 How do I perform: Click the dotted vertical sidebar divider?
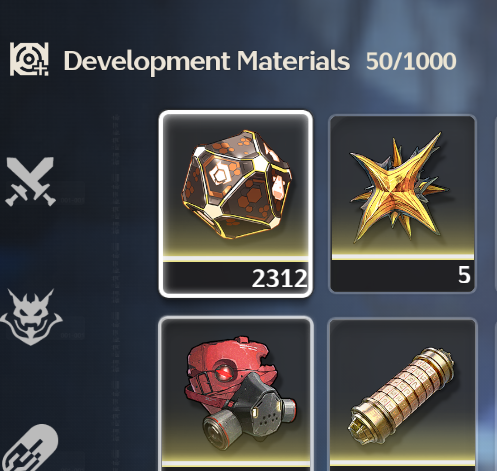tap(116, 292)
